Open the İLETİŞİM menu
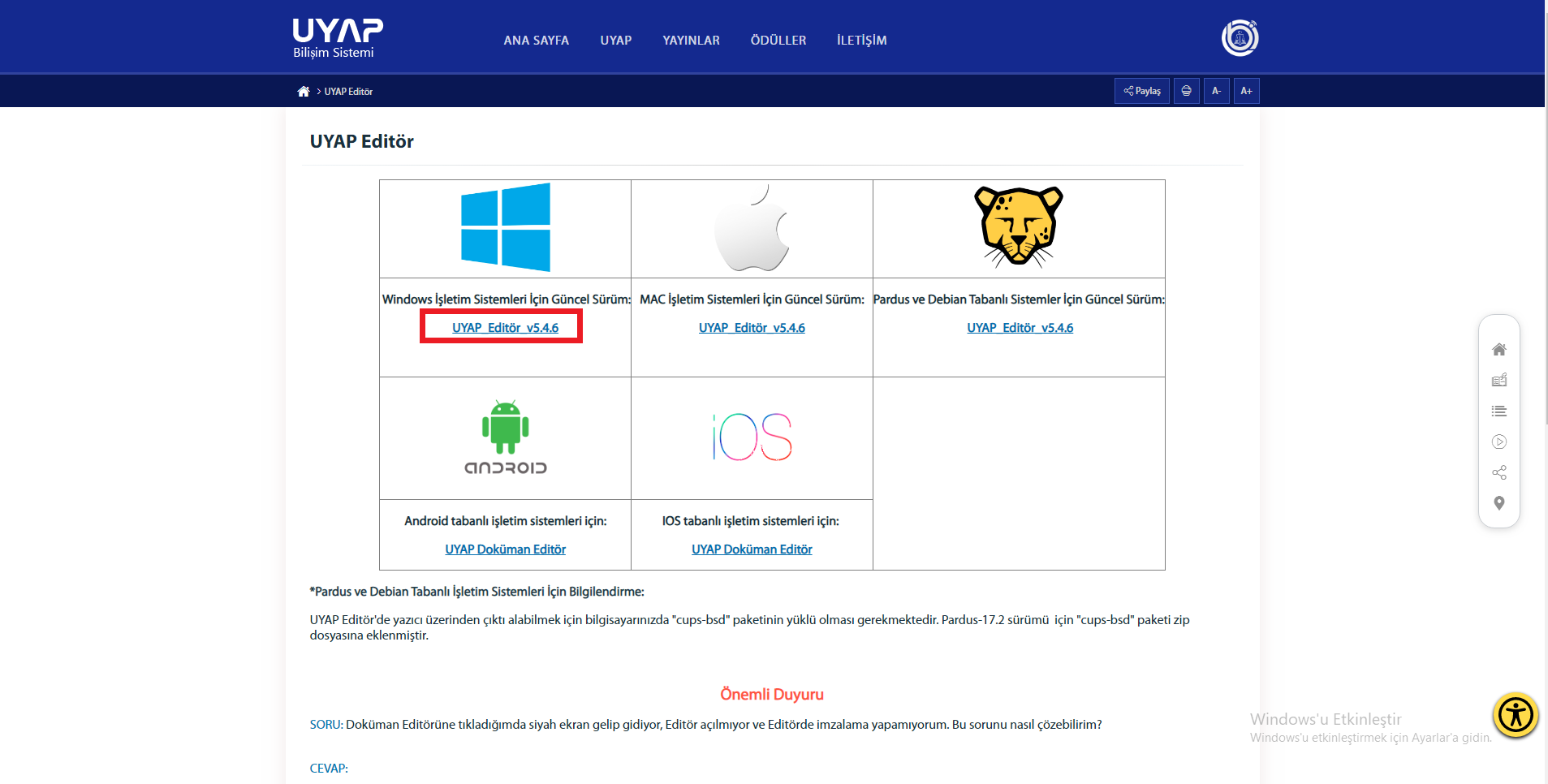This screenshot has height=784, width=1548. [861, 41]
